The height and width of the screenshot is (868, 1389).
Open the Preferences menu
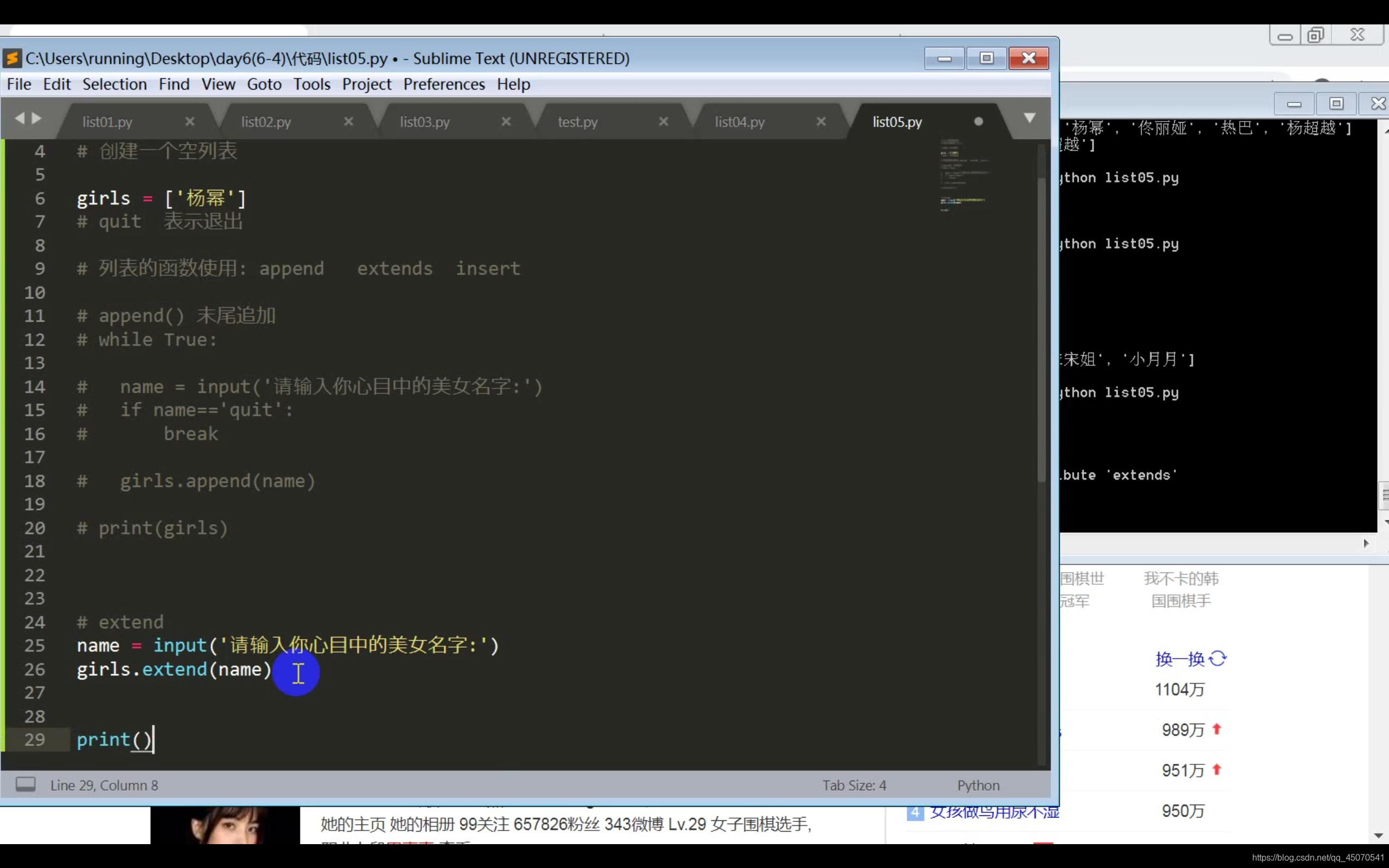coord(444,85)
